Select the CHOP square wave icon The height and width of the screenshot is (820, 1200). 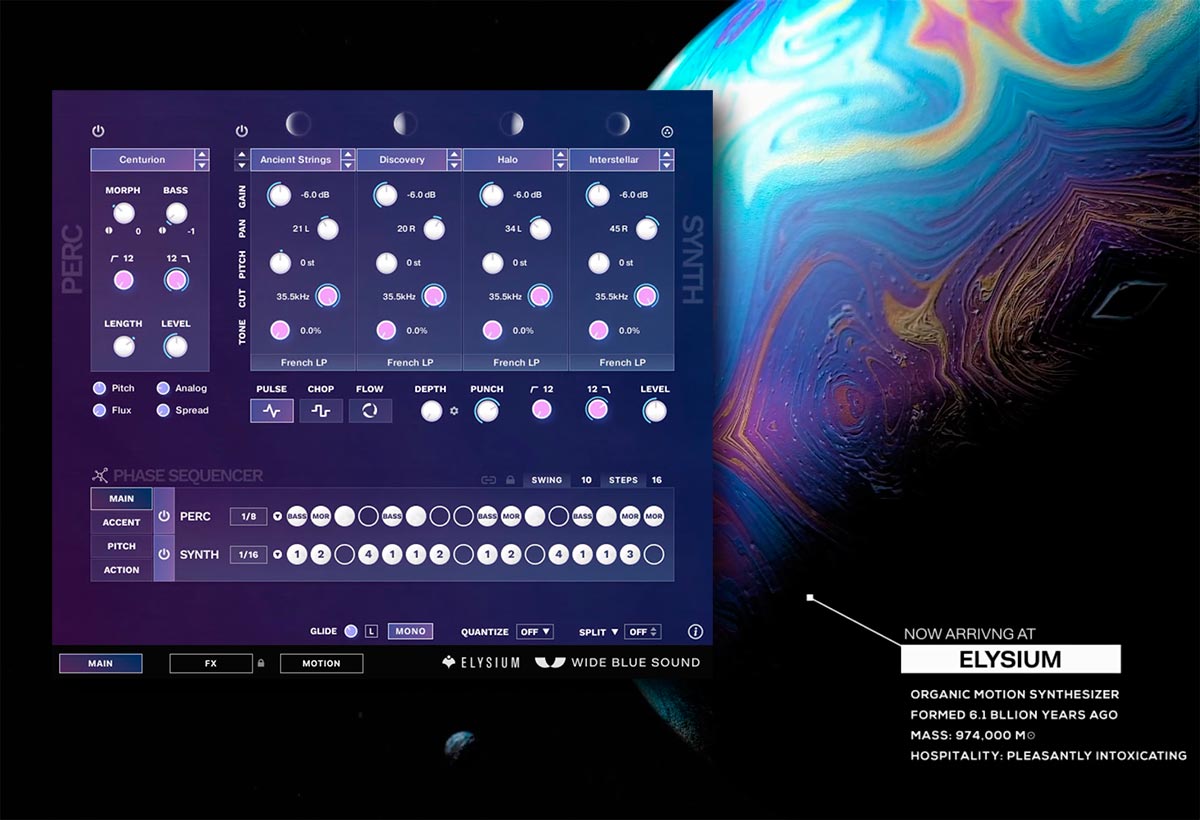pos(321,410)
